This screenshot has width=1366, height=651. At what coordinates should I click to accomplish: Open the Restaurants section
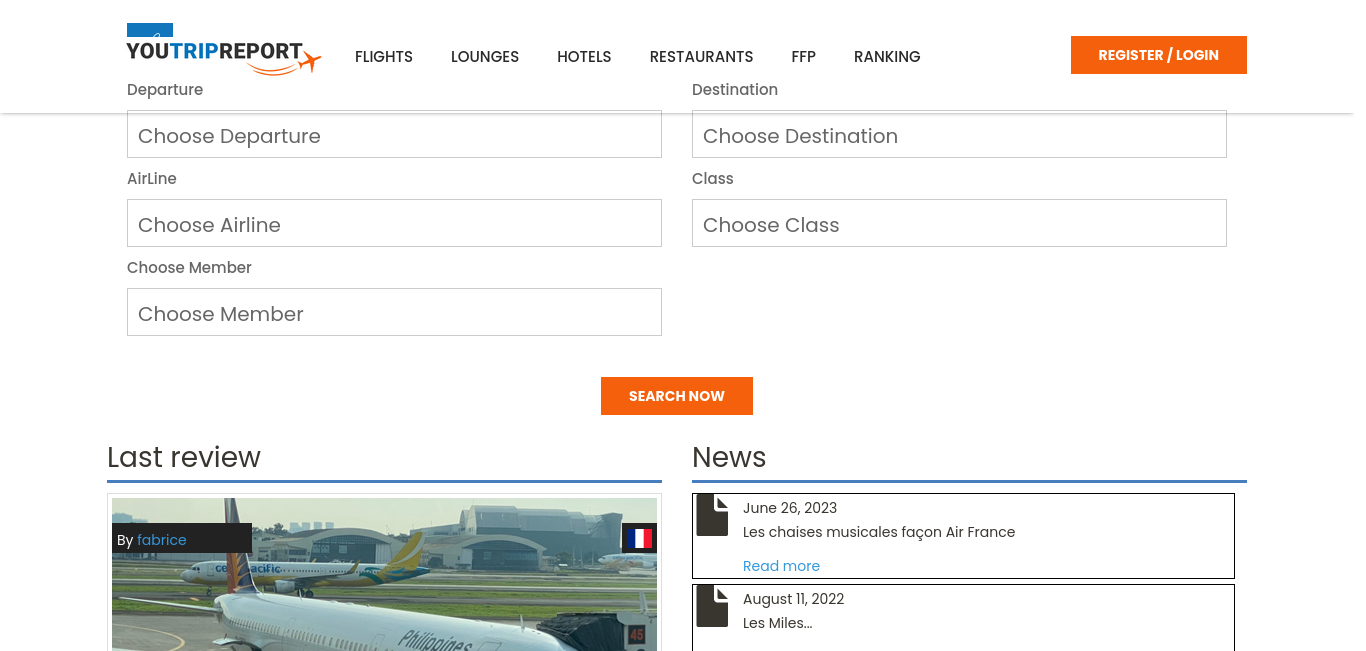(701, 57)
